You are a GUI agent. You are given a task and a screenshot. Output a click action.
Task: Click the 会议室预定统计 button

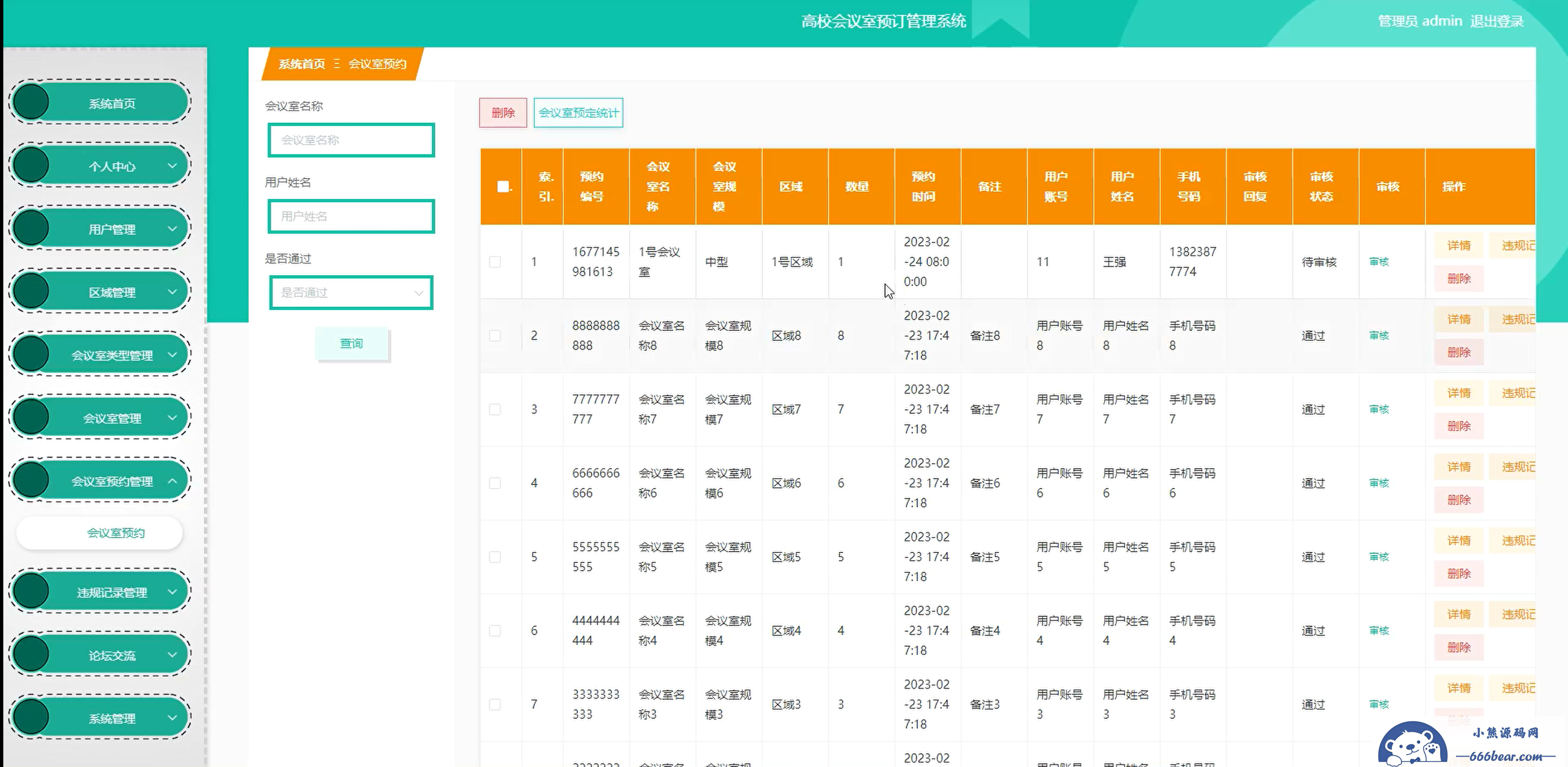pos(578,112)
